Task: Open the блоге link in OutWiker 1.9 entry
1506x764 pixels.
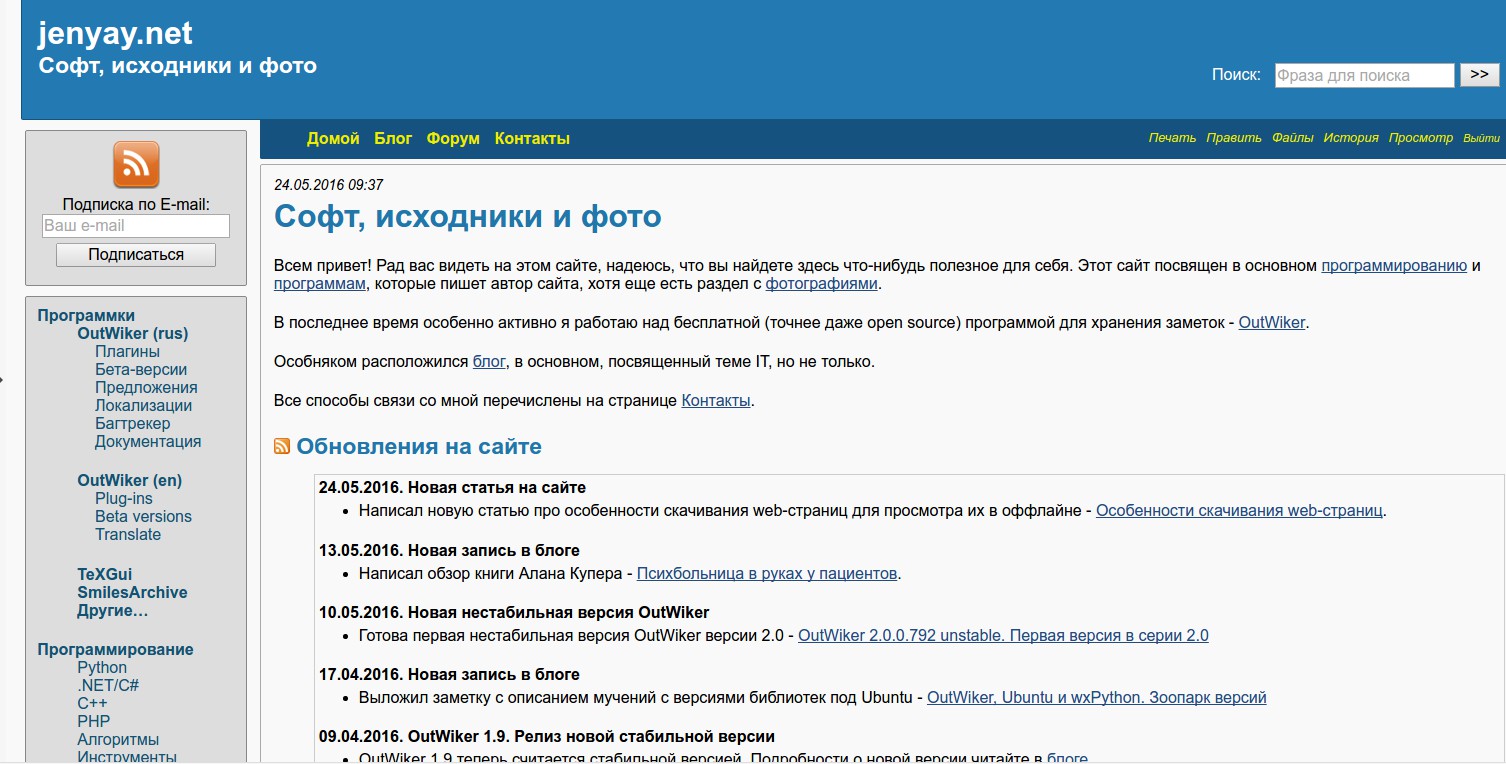Action: (1067, 756)
